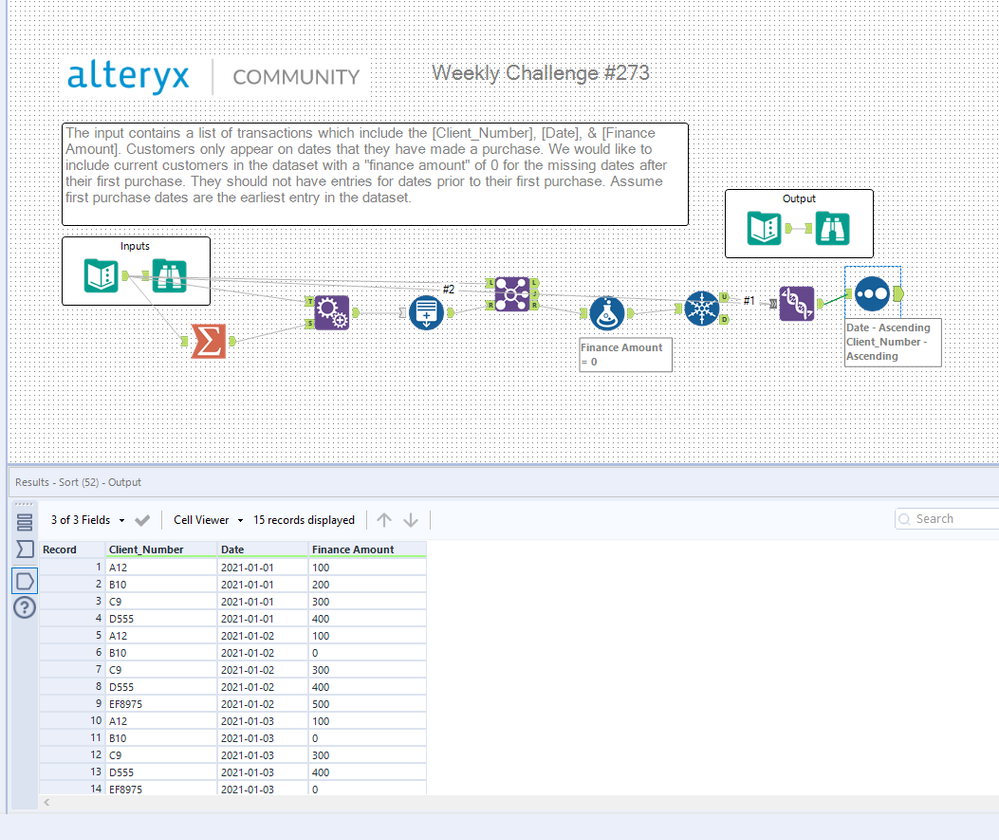Click the Finance Amount column header

(x=367, y=549)
